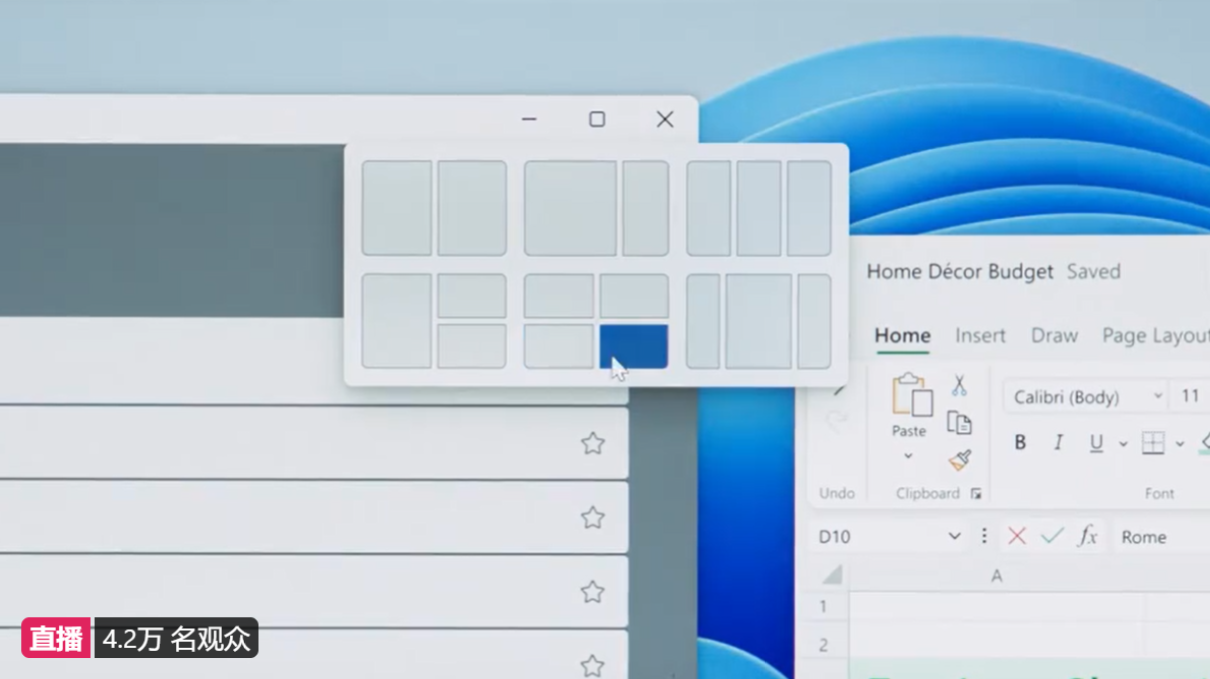
Task: Star the topmost row in the list window
Action: 593,443
